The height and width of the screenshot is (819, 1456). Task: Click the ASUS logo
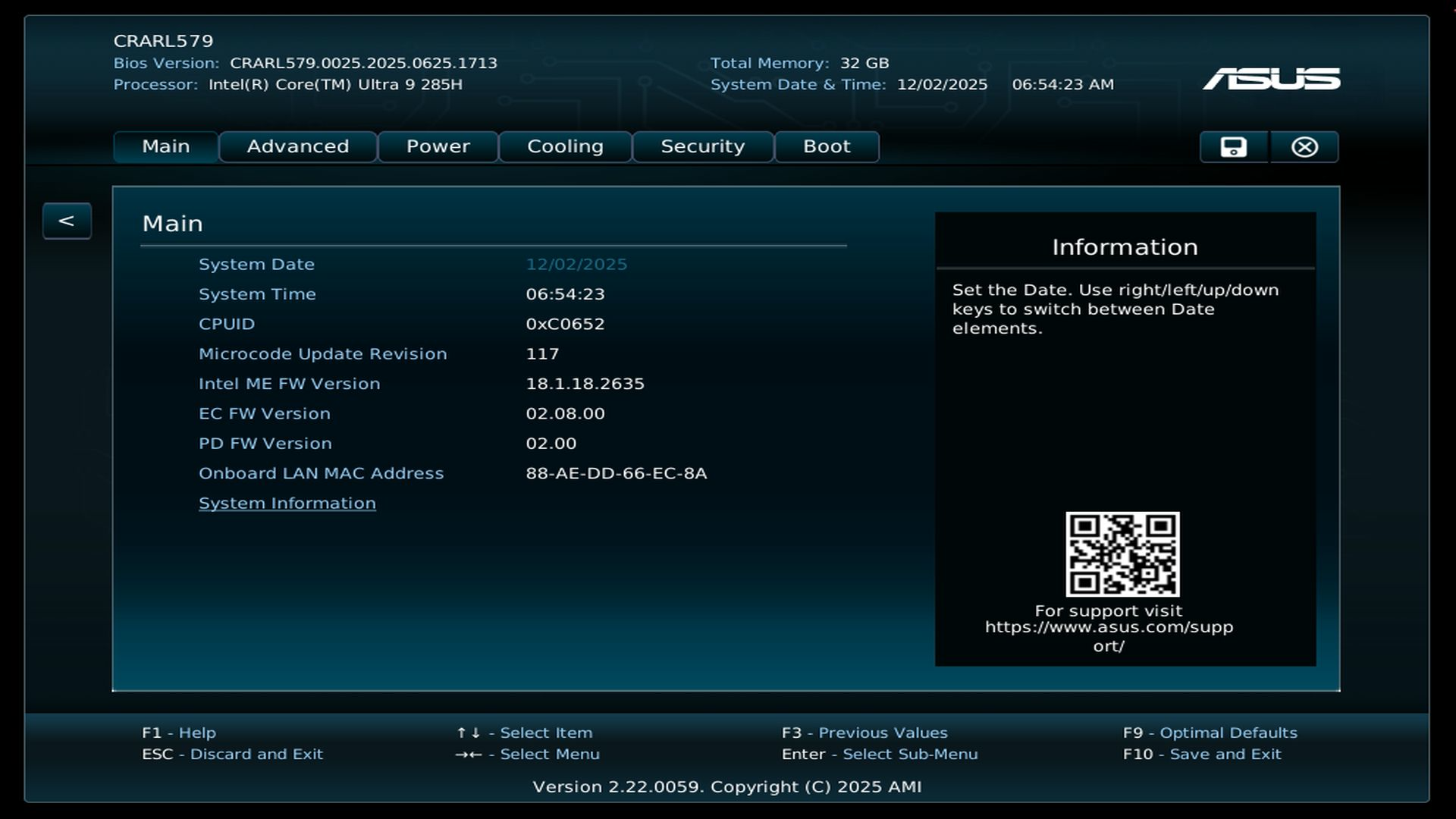click(x=1271, y=79)
